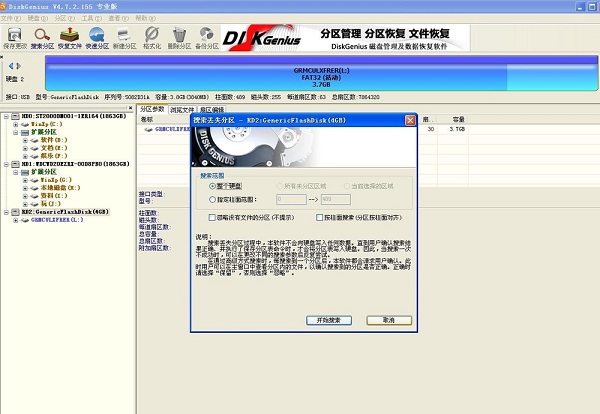Open the 工具(T) menu
Image resolution: width=600 pixels, height=414 pixels.
point(91,18)
